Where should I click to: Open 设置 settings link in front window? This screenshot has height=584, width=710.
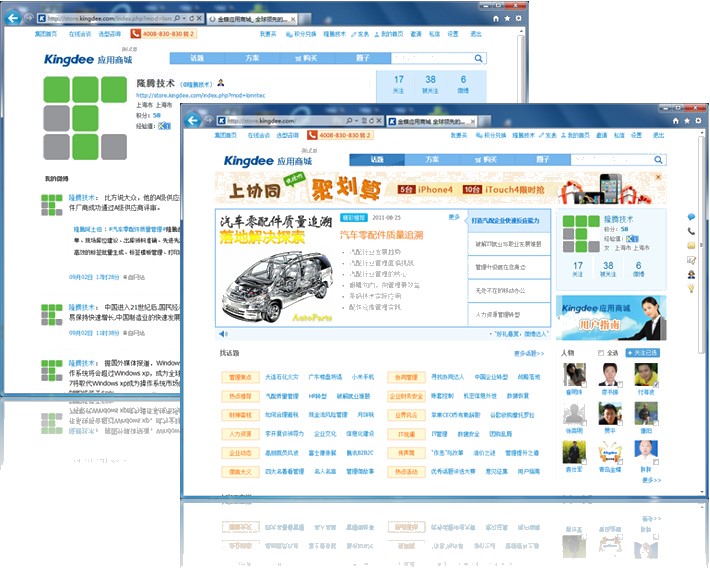point(636,135)
